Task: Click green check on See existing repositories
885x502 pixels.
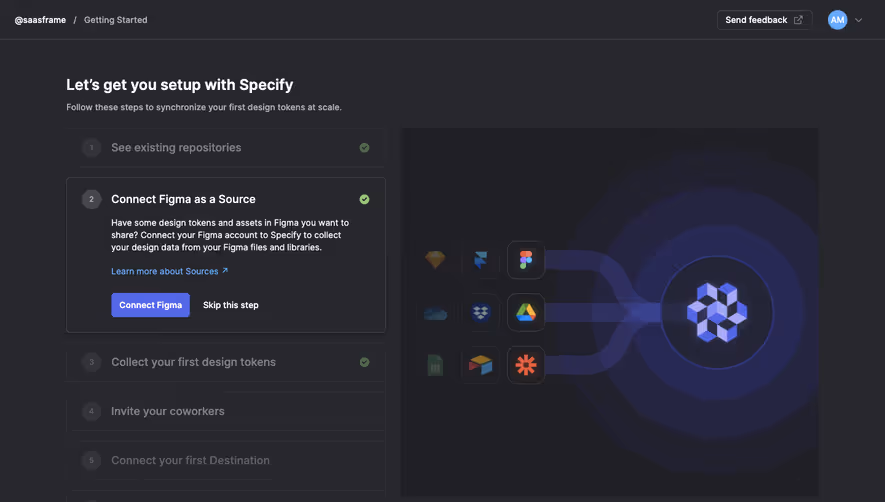Action: [365, 147]
